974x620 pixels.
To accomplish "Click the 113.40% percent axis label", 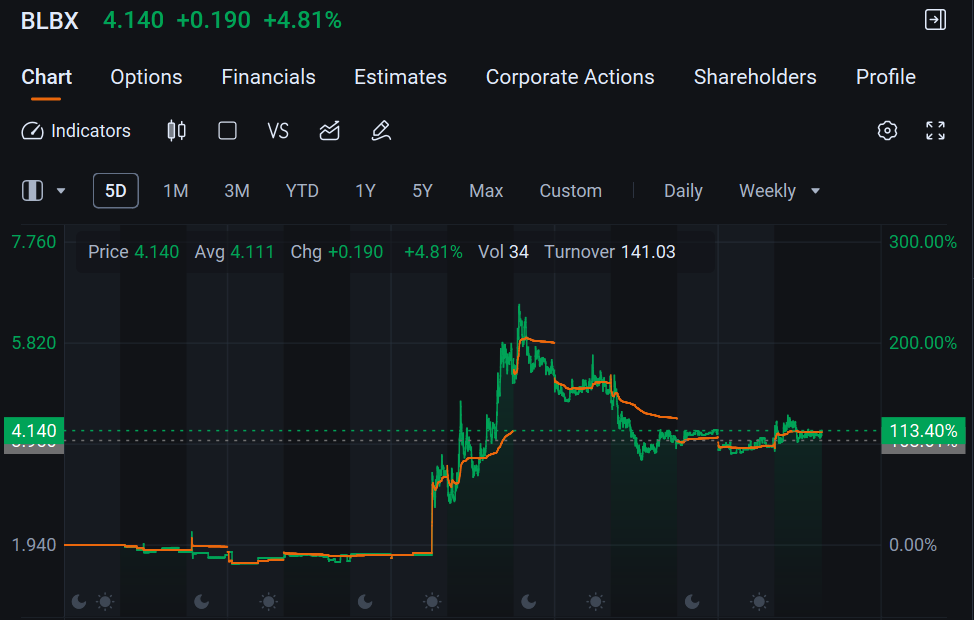I will coord(923,431).
